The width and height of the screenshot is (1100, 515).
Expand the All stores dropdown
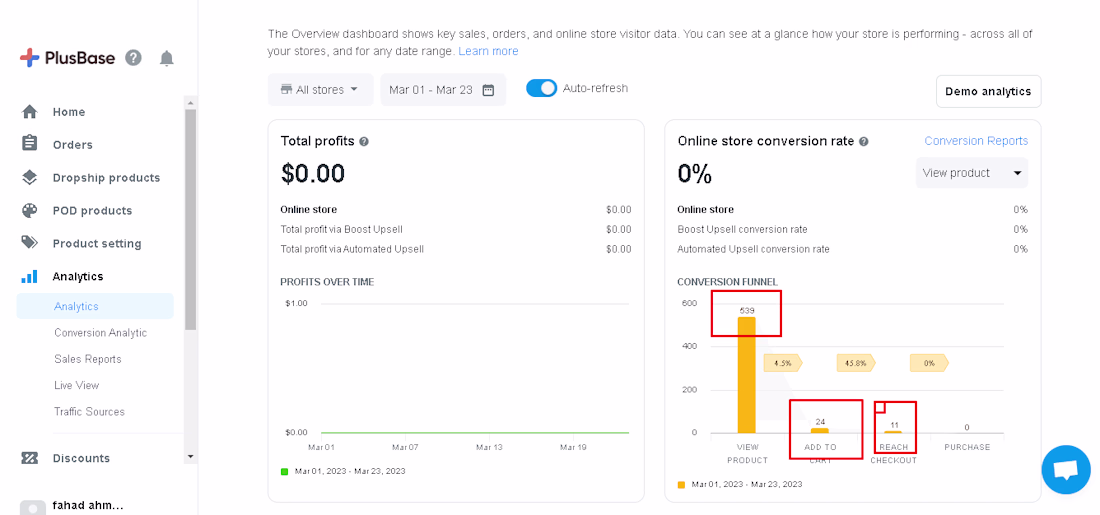click(321, 90)
